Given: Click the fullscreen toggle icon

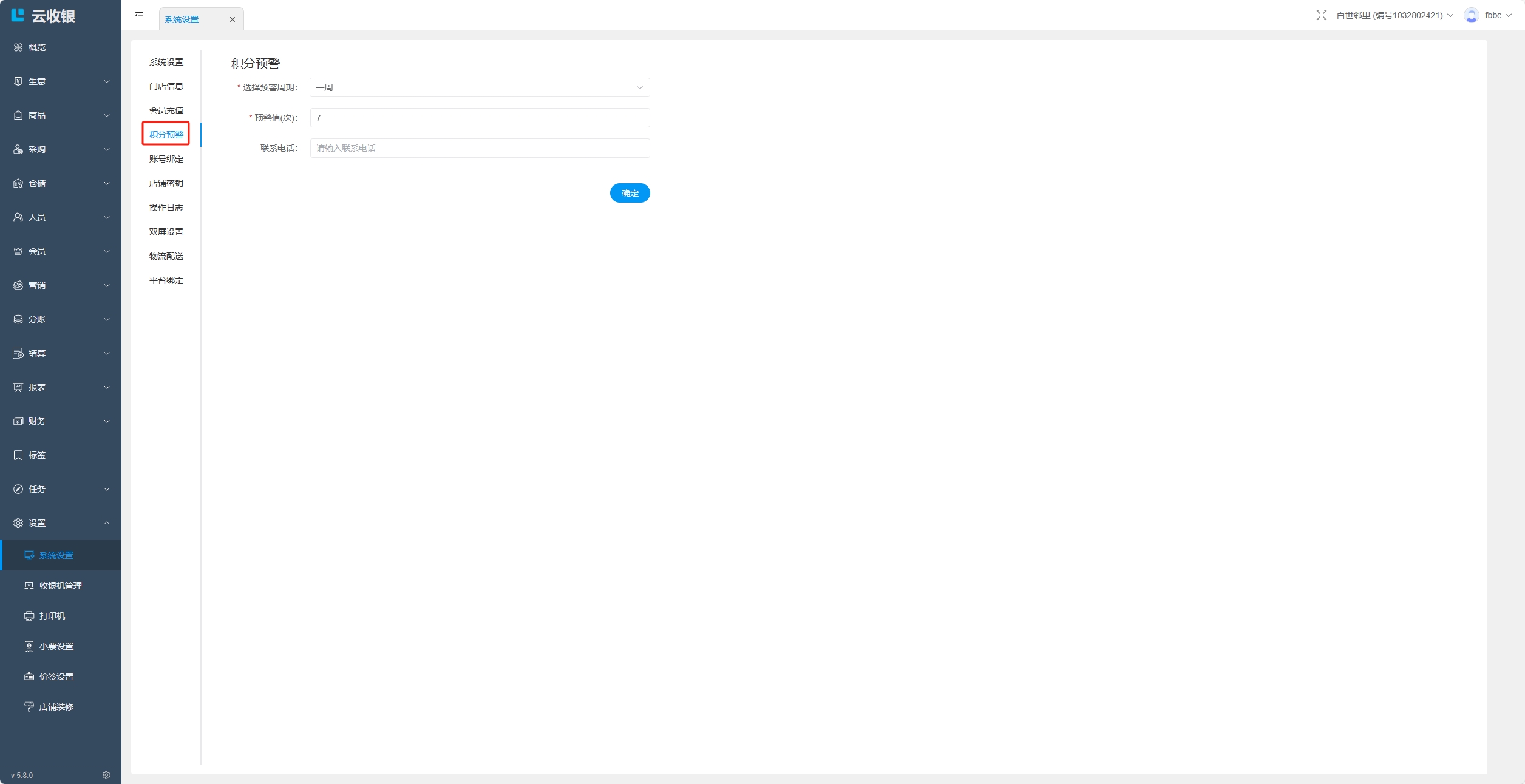Looking at the screenshot, I should (1321, 15).
